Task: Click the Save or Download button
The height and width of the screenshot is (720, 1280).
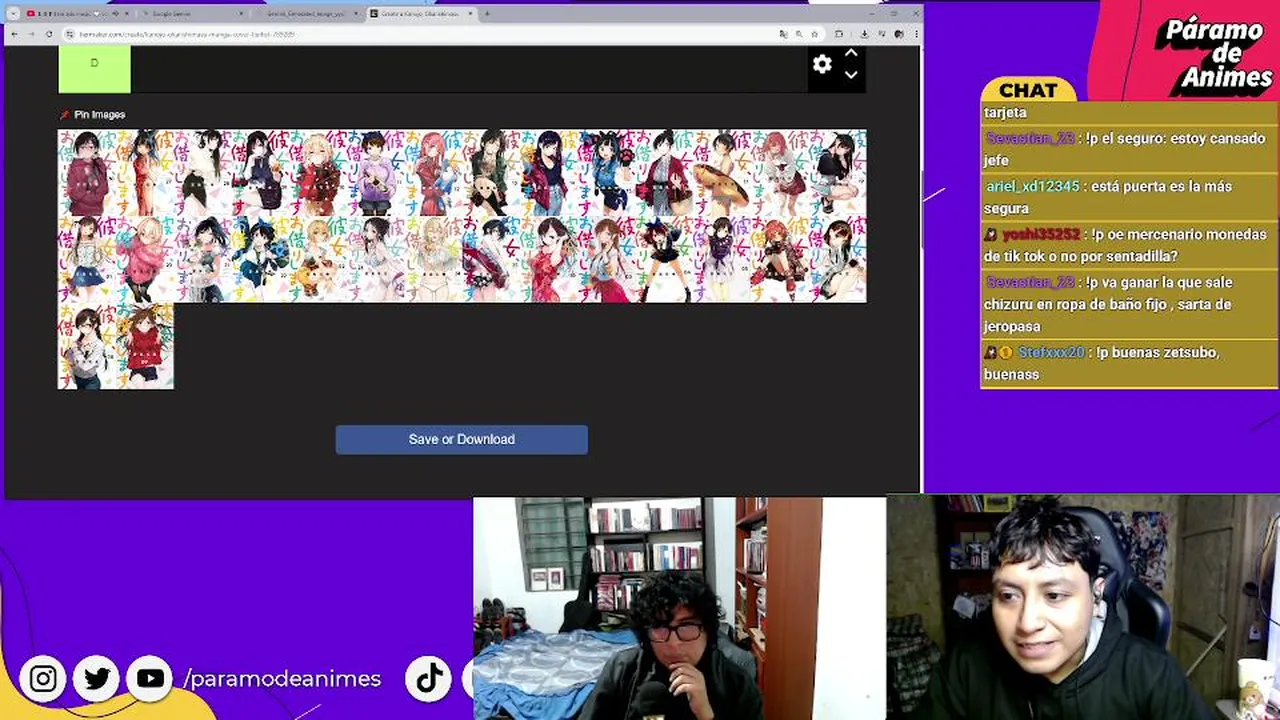Action: coord(462,439)
